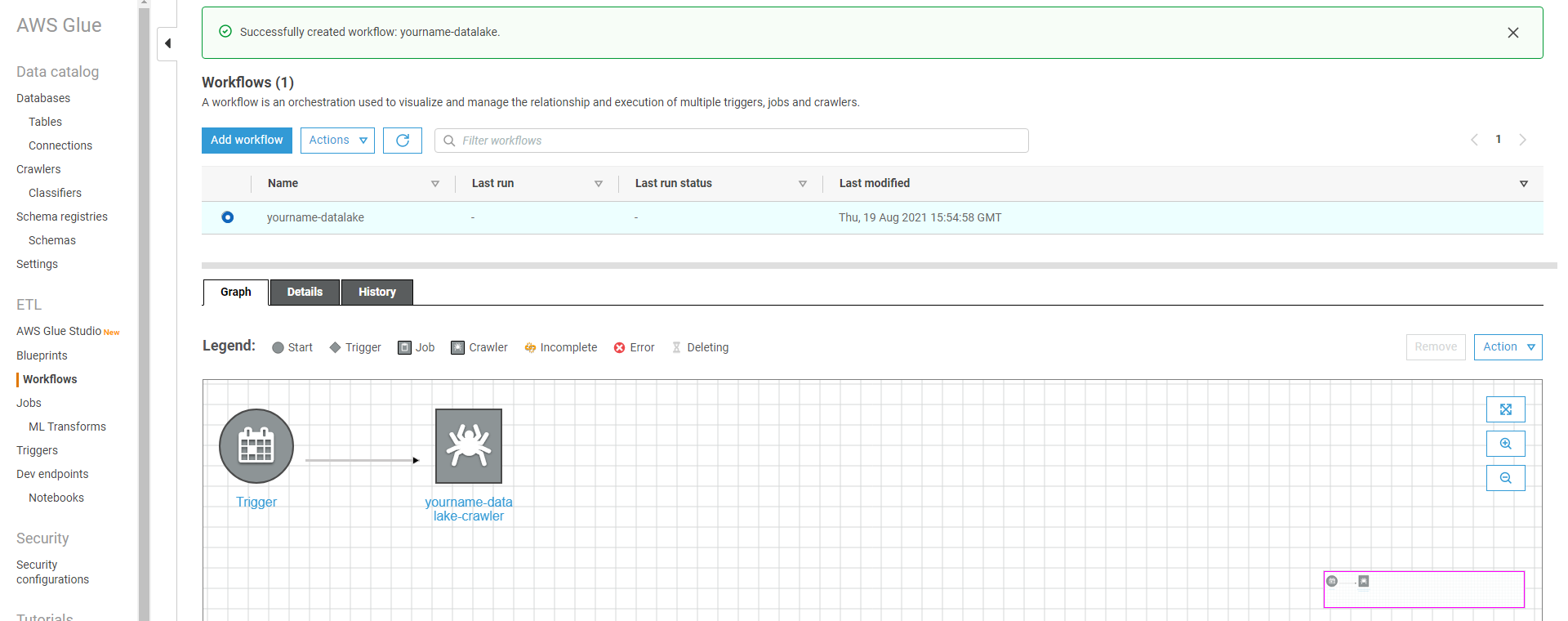The width and height of the screenshot is (1568, 621).
Task: Open Notebooks in the sidebar
Action: (x=56, y=498)
